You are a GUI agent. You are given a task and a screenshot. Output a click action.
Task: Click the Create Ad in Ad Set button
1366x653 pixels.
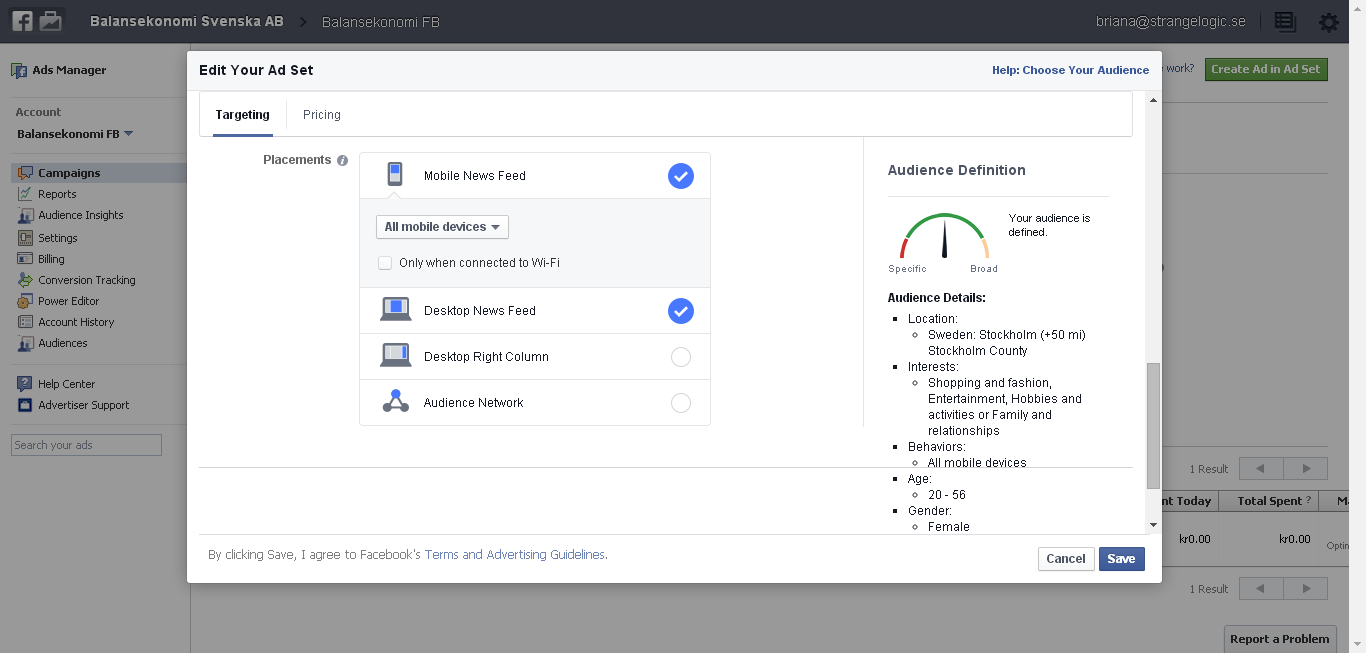[x=1266, y=69]
